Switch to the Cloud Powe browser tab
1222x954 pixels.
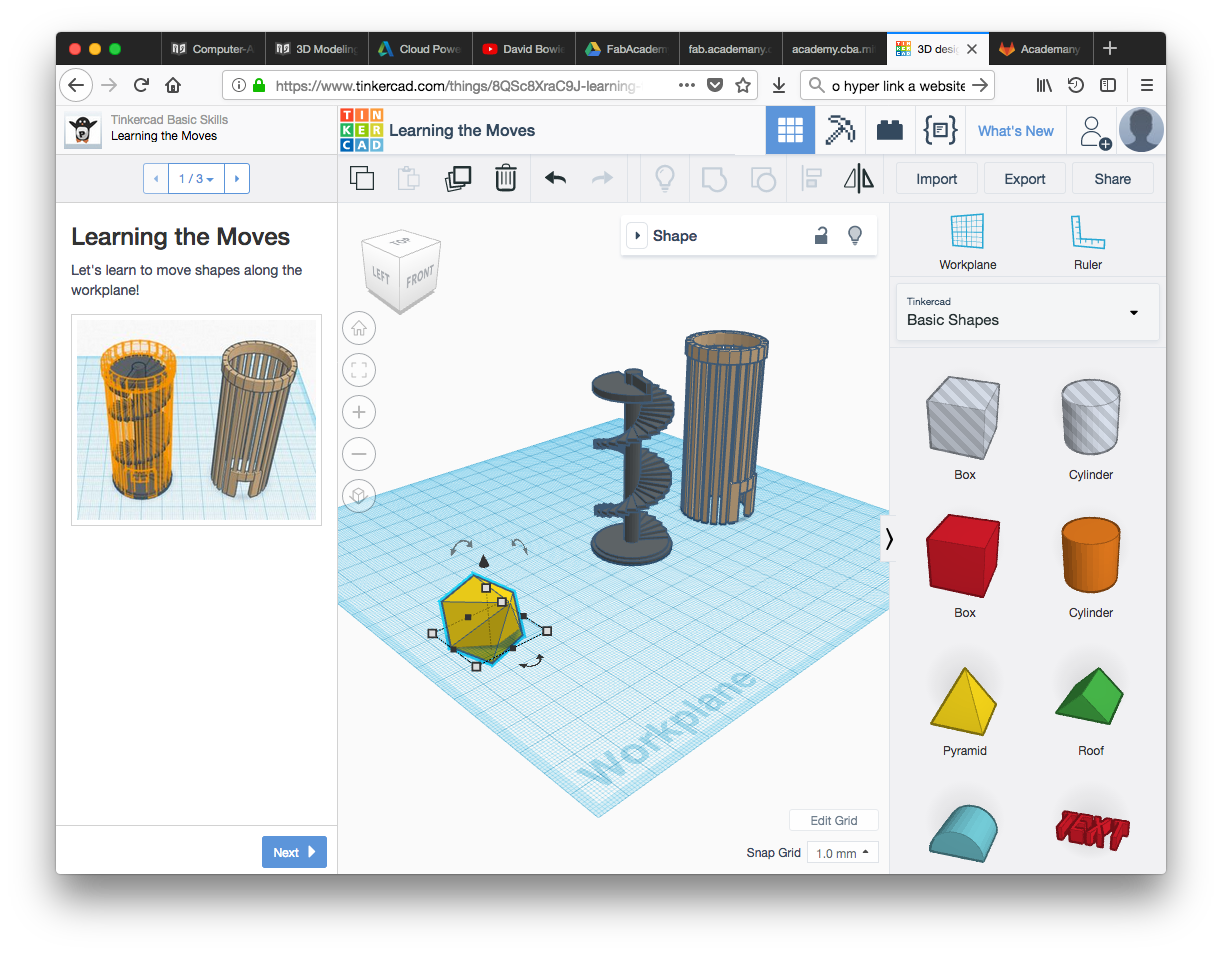420,48
